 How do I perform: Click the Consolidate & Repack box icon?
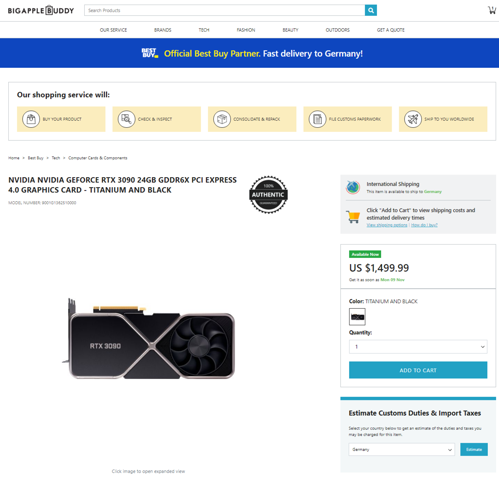click(222, 119)
